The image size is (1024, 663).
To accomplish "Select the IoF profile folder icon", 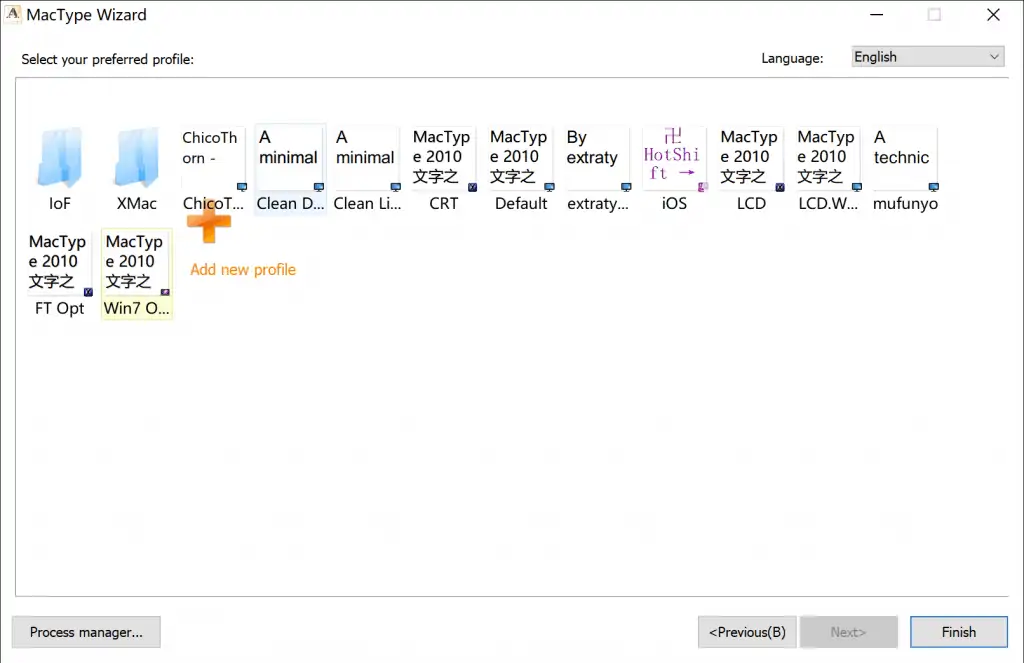I will 59,157.
